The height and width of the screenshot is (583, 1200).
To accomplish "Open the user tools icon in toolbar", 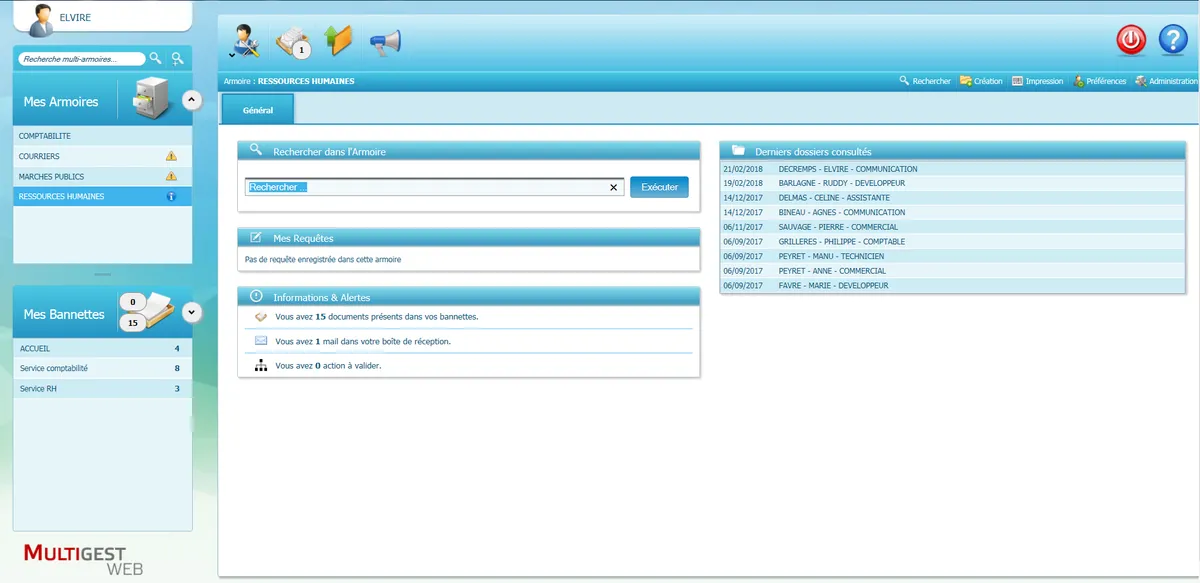I will click(x=243, y=41).
